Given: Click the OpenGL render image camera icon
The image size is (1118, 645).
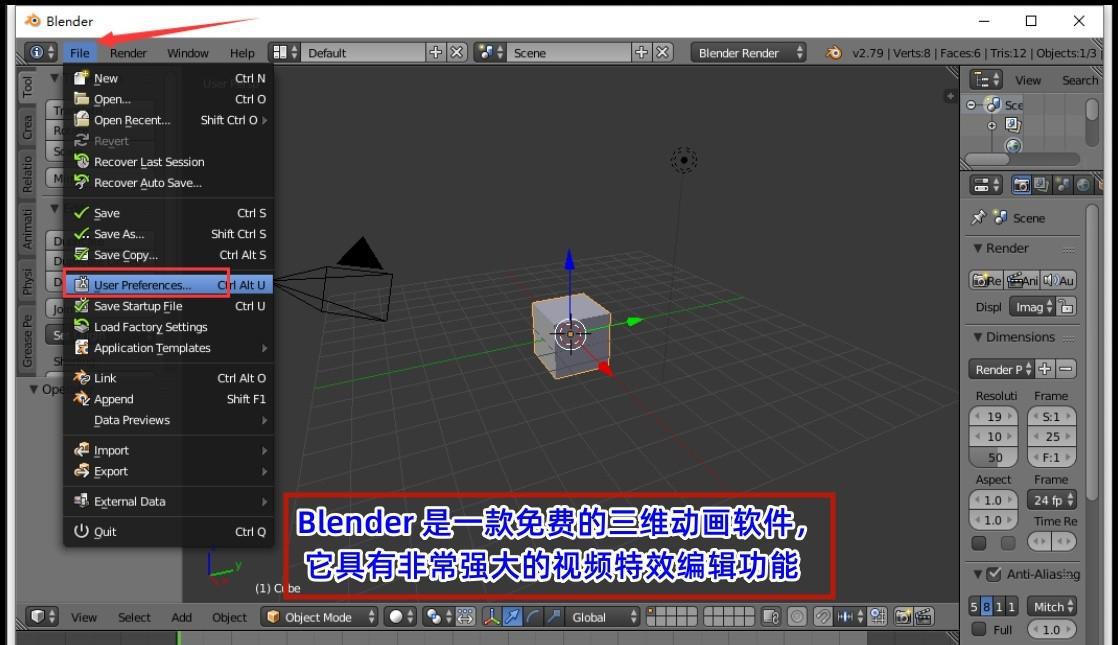Looking at the screenshot, I should (903, 617).
